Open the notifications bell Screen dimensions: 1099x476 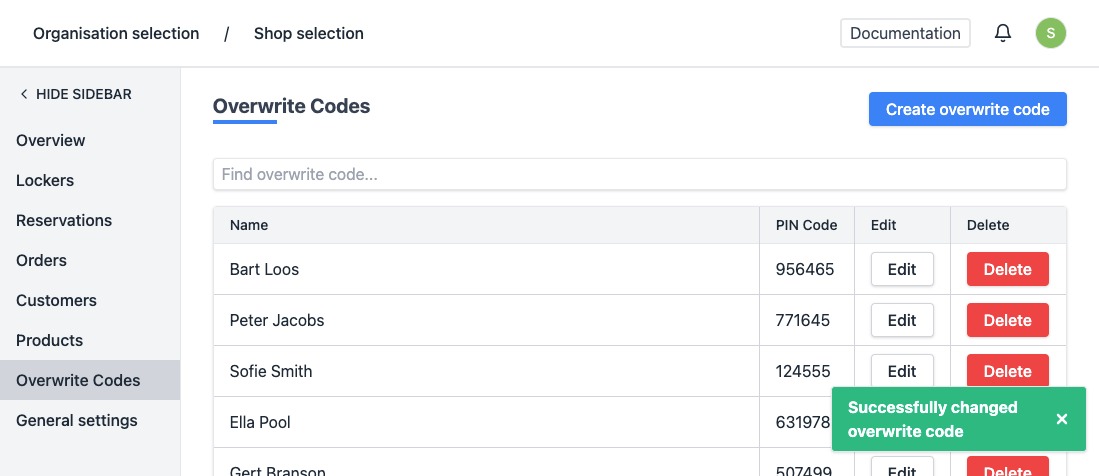1003,33
